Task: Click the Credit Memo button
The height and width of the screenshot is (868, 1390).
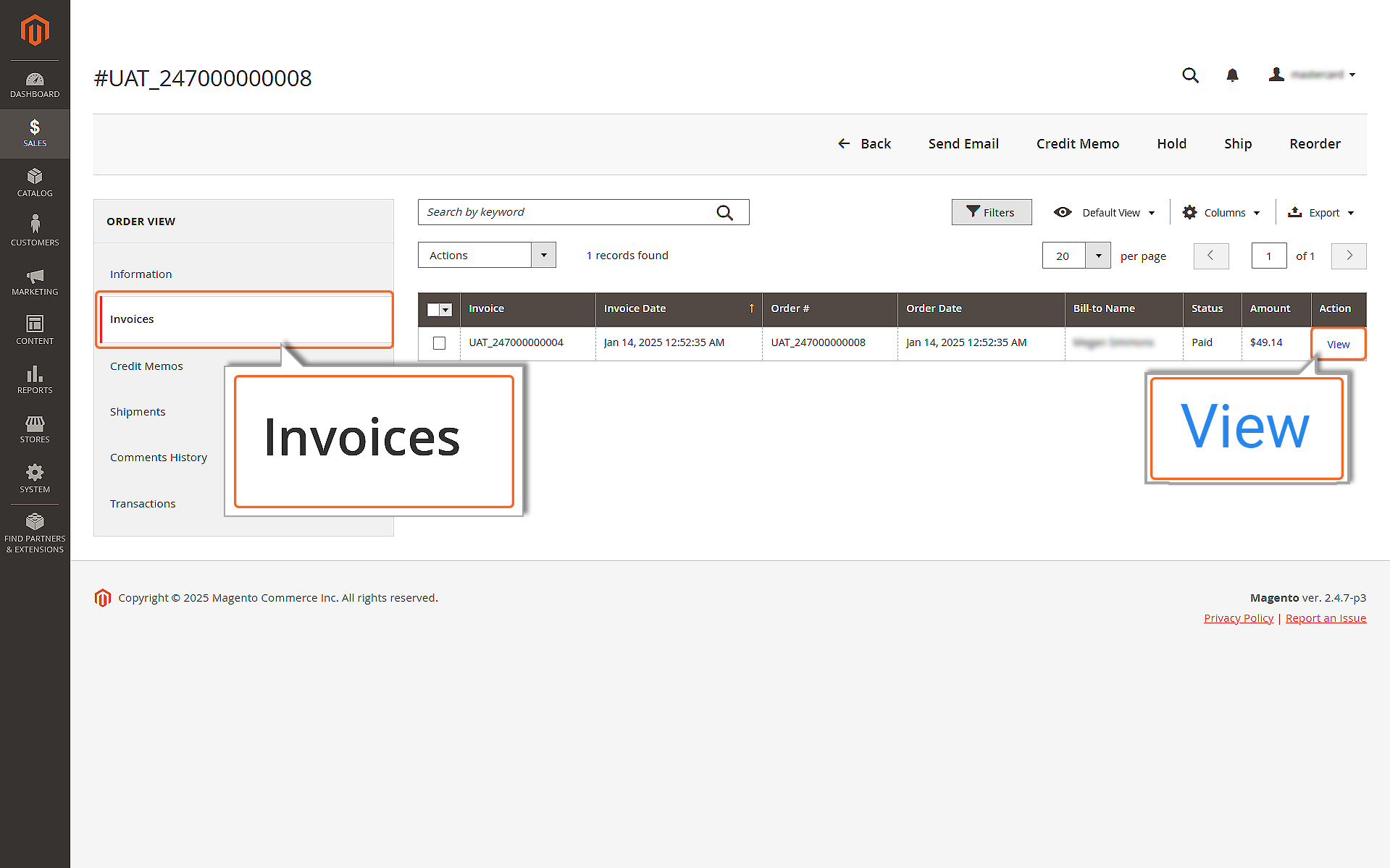Action: [1078, 143]
